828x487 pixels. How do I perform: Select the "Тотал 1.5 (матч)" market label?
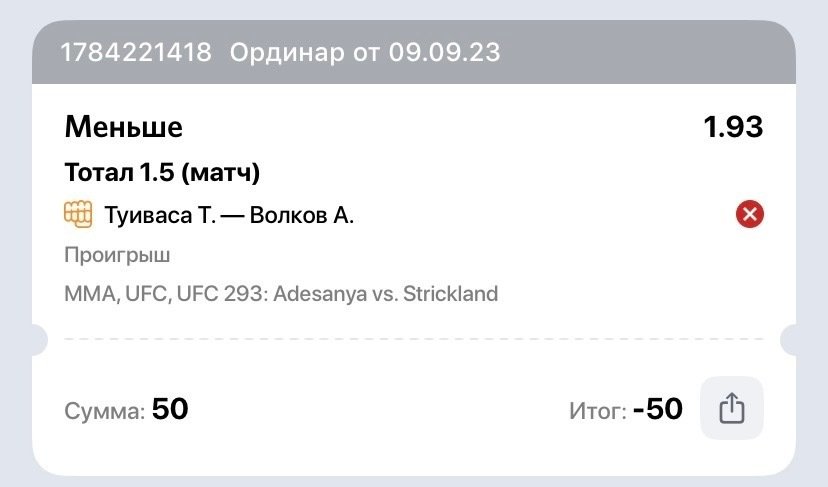(x=162, y=173)
